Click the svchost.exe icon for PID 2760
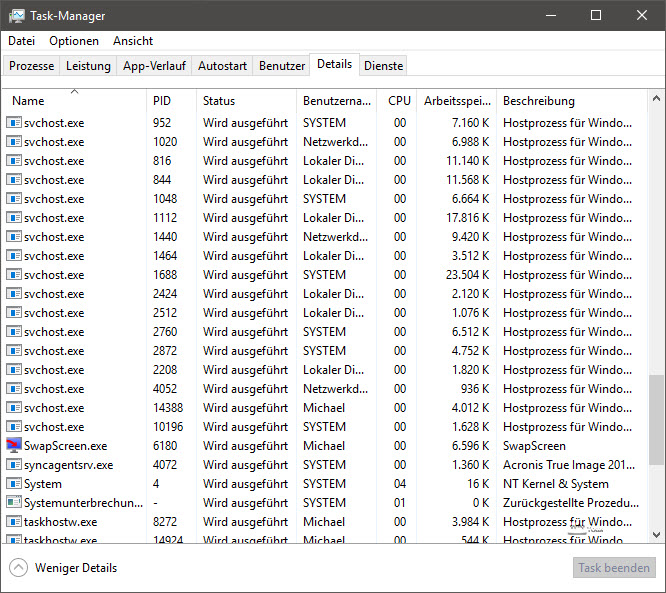Viewport: 666px width, 593px height. [14, 332]
